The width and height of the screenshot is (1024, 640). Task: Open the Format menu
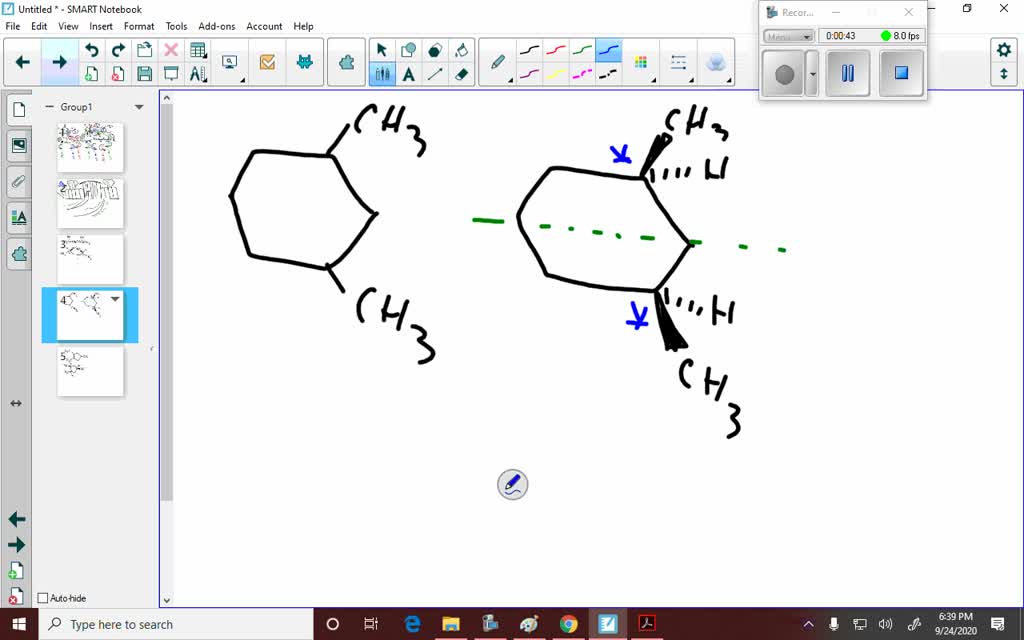click(138, 26)
